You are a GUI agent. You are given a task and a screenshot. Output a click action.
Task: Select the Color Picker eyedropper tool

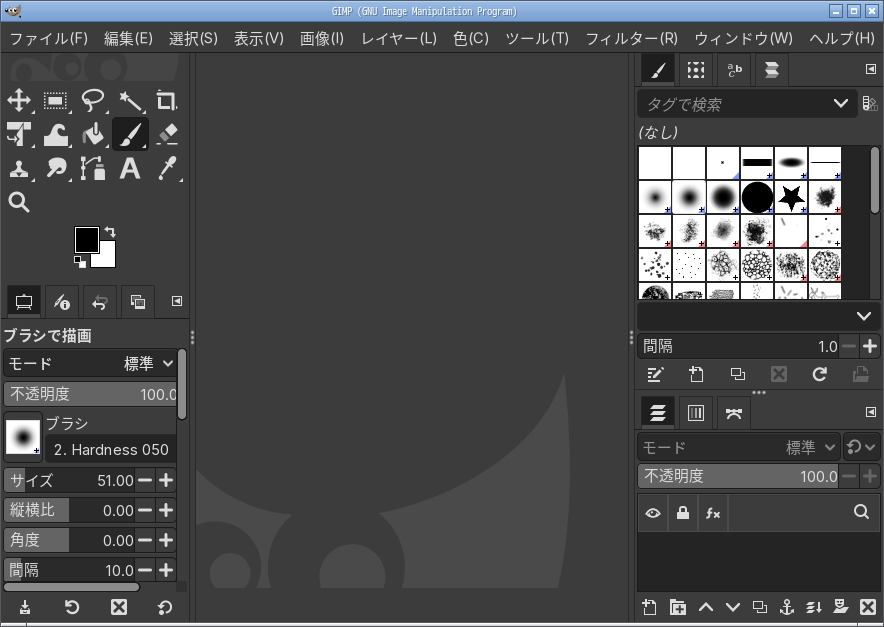[x=166, y=169]
